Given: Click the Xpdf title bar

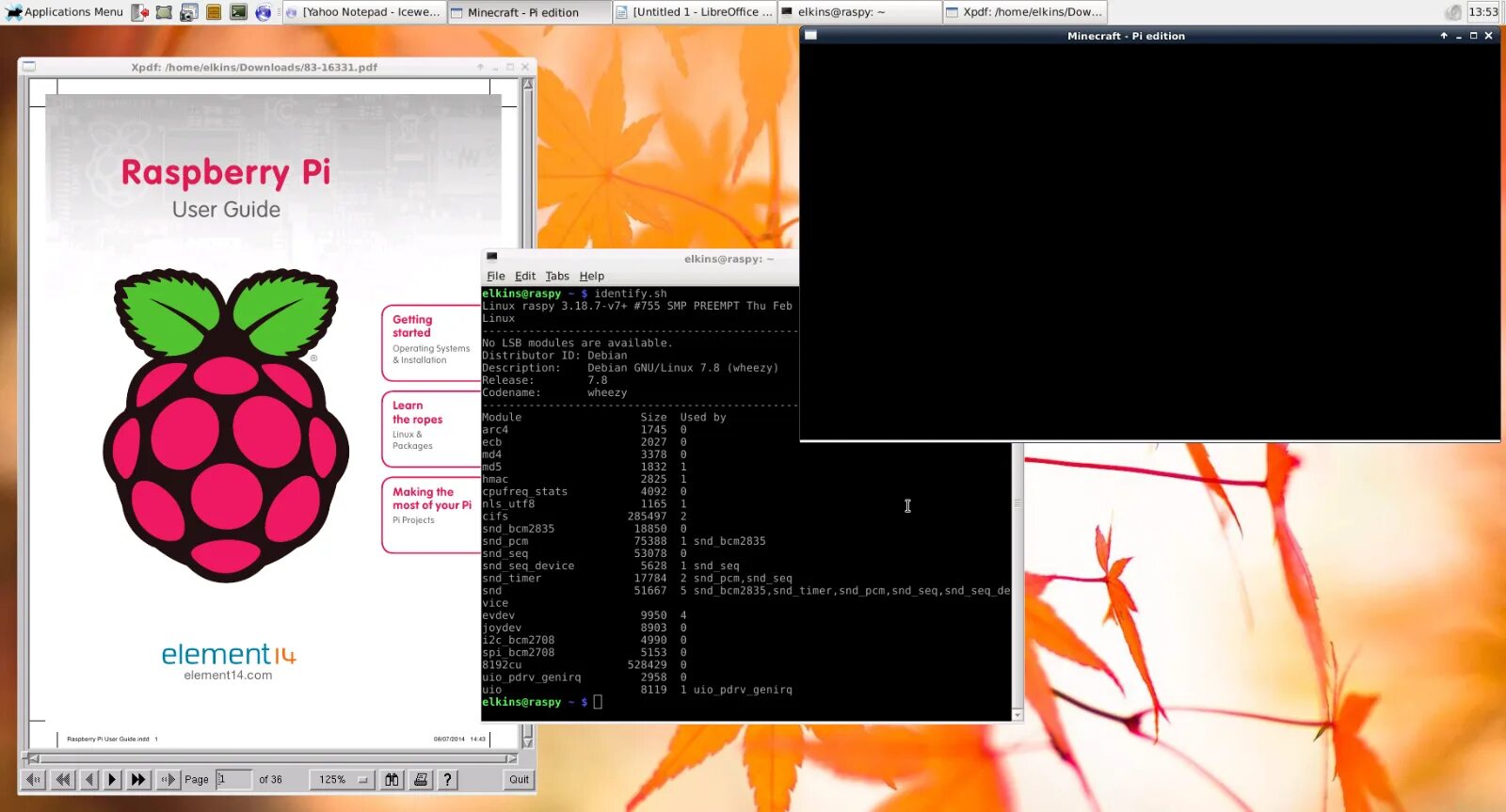Looking at the screenshot, I should click(x=254, y=67).
